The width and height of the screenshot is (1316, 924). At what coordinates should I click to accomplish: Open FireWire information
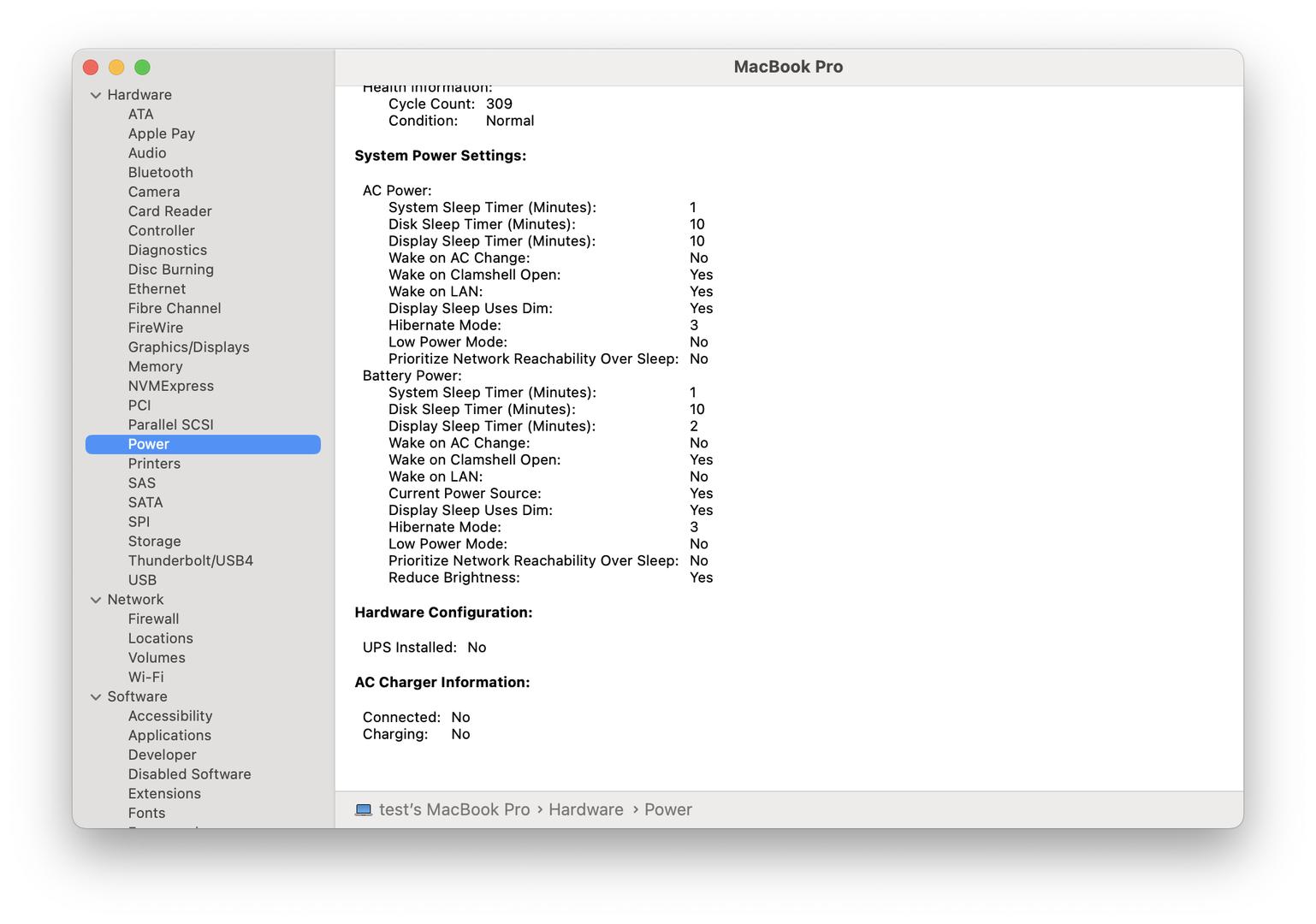pos(156,328)
